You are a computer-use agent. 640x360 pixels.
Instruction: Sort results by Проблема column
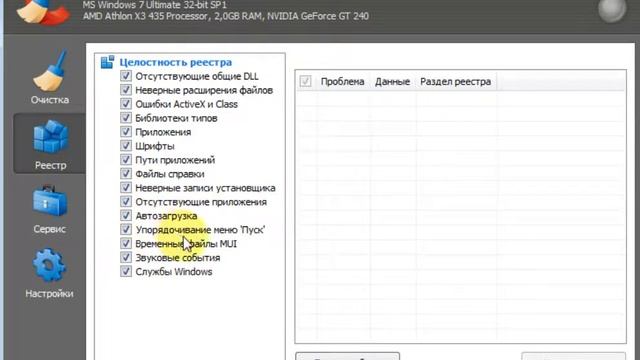pos(342,82)
